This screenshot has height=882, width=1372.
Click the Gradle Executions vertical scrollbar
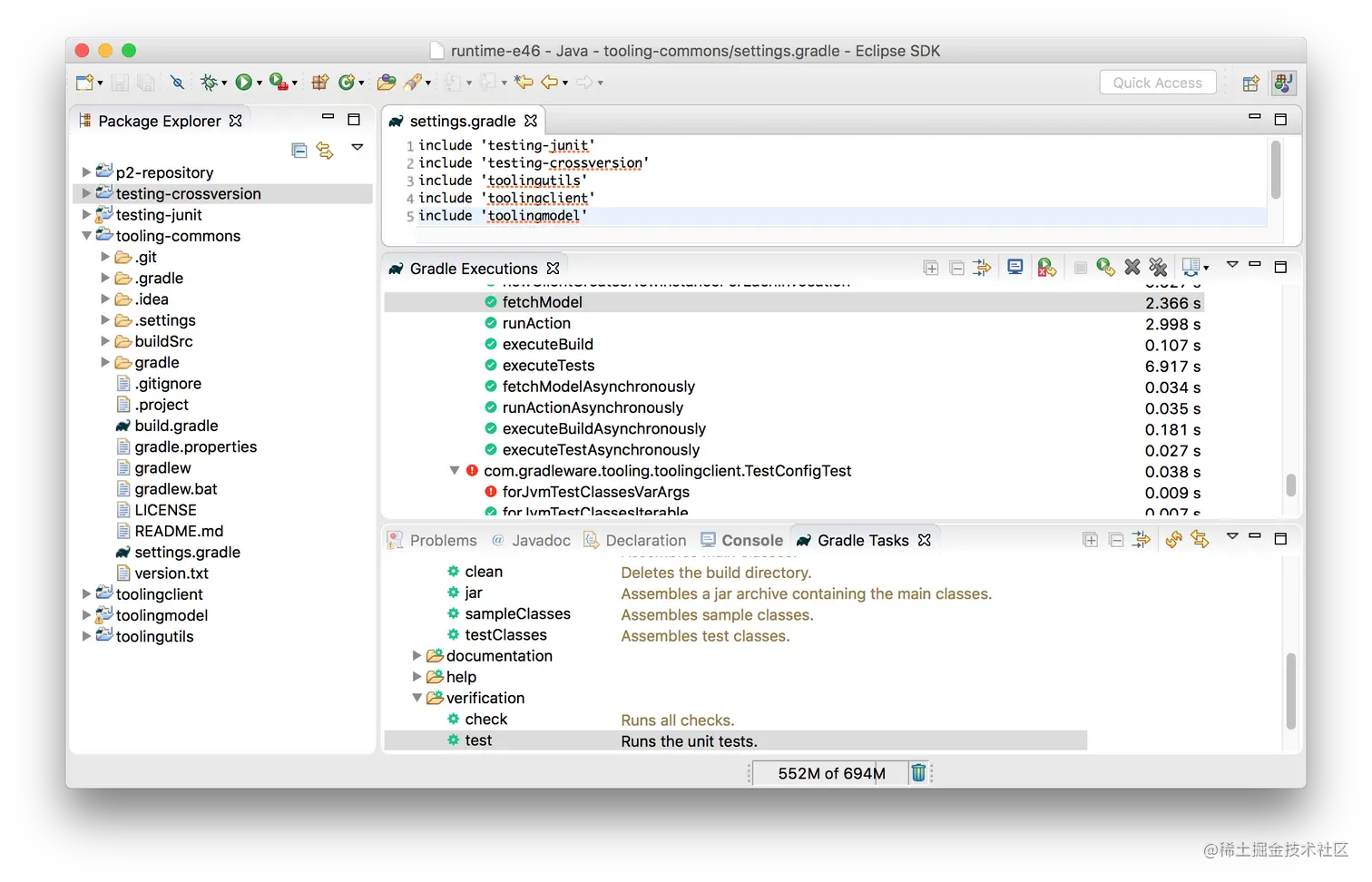coord(1290,485)
